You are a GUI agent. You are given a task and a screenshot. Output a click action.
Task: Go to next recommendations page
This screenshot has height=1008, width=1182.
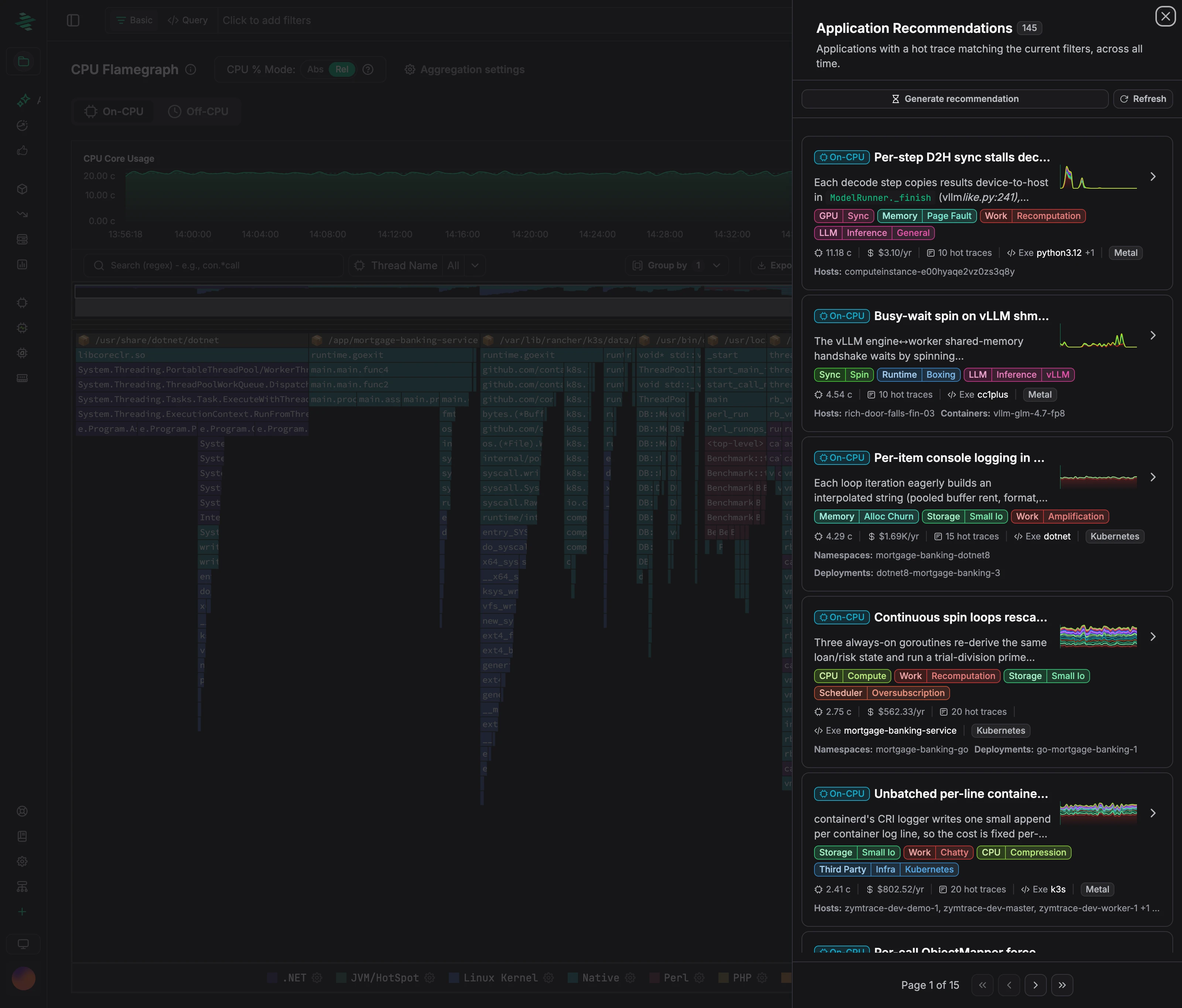[1035, 985]
